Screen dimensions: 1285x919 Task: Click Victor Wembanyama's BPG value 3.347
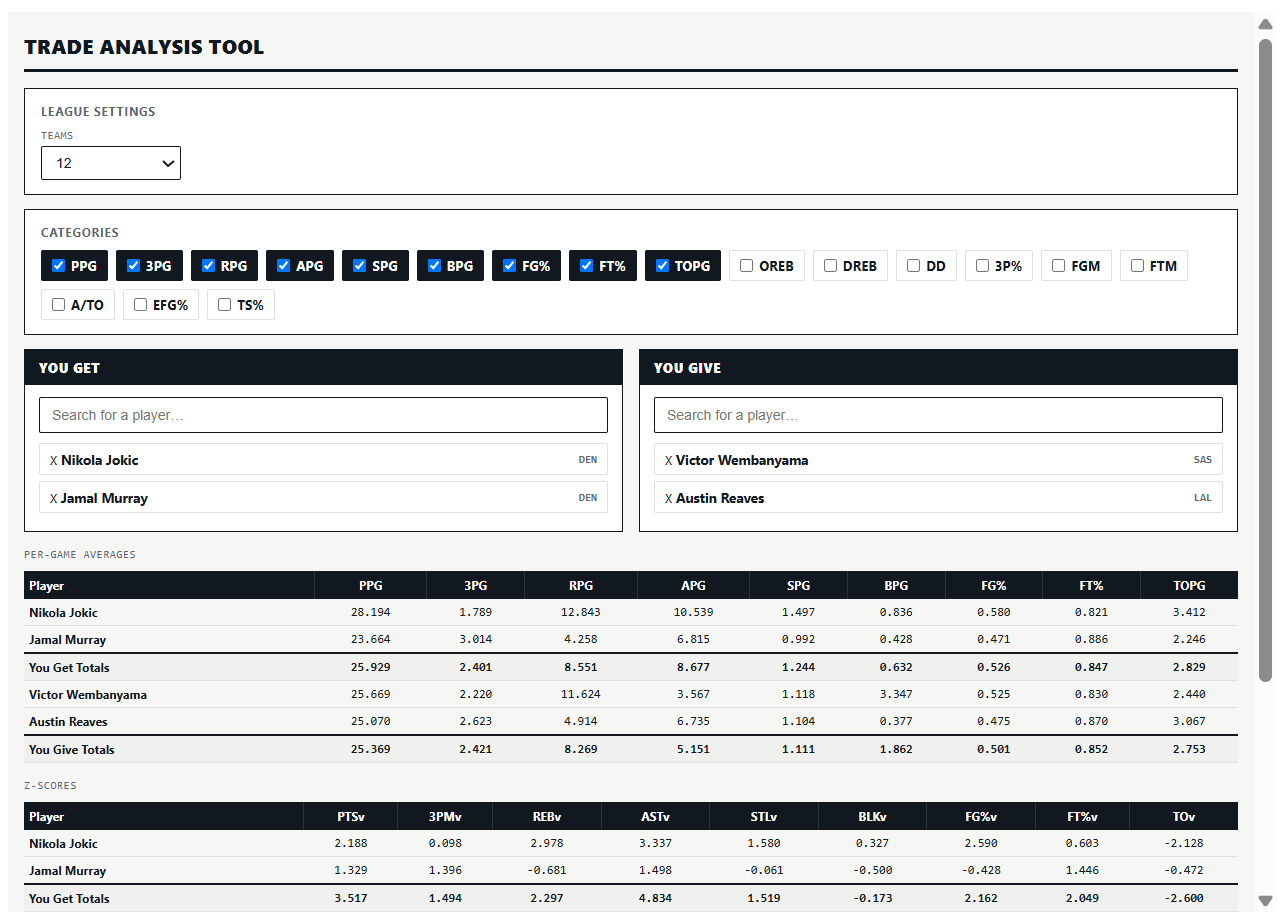point(896,695)
